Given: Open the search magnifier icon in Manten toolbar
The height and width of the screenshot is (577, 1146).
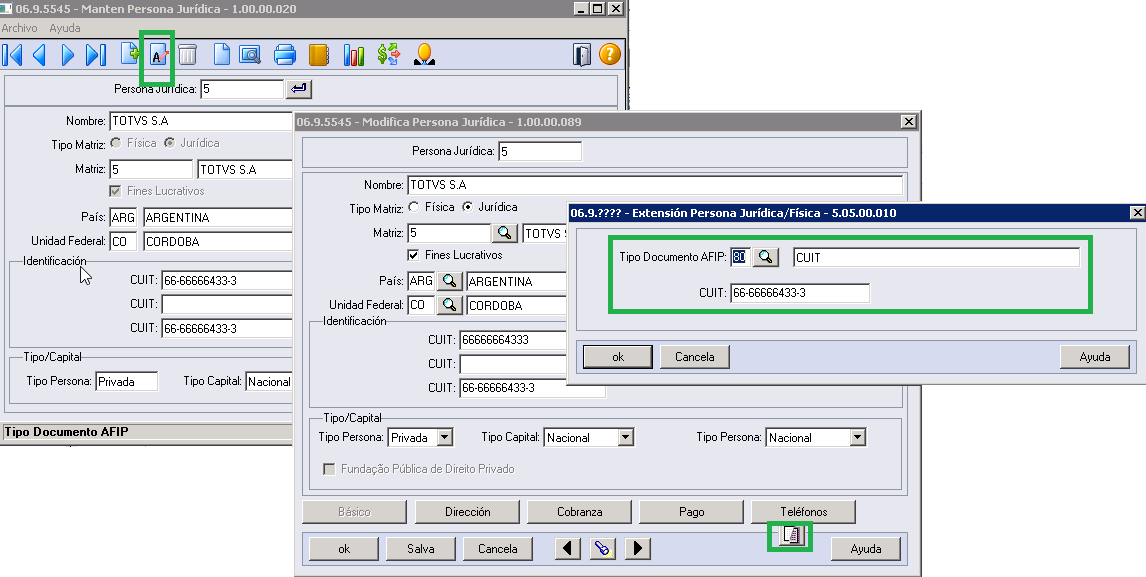Looking at the screenshot, I should point(250,55).
